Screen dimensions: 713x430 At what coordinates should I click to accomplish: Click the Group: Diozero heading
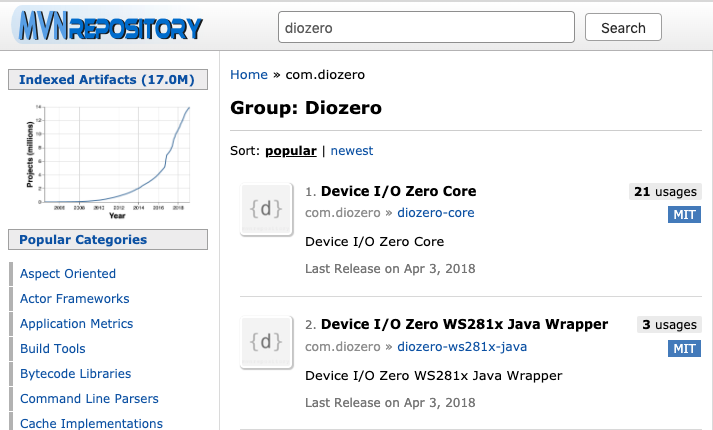tap(306, 108)
